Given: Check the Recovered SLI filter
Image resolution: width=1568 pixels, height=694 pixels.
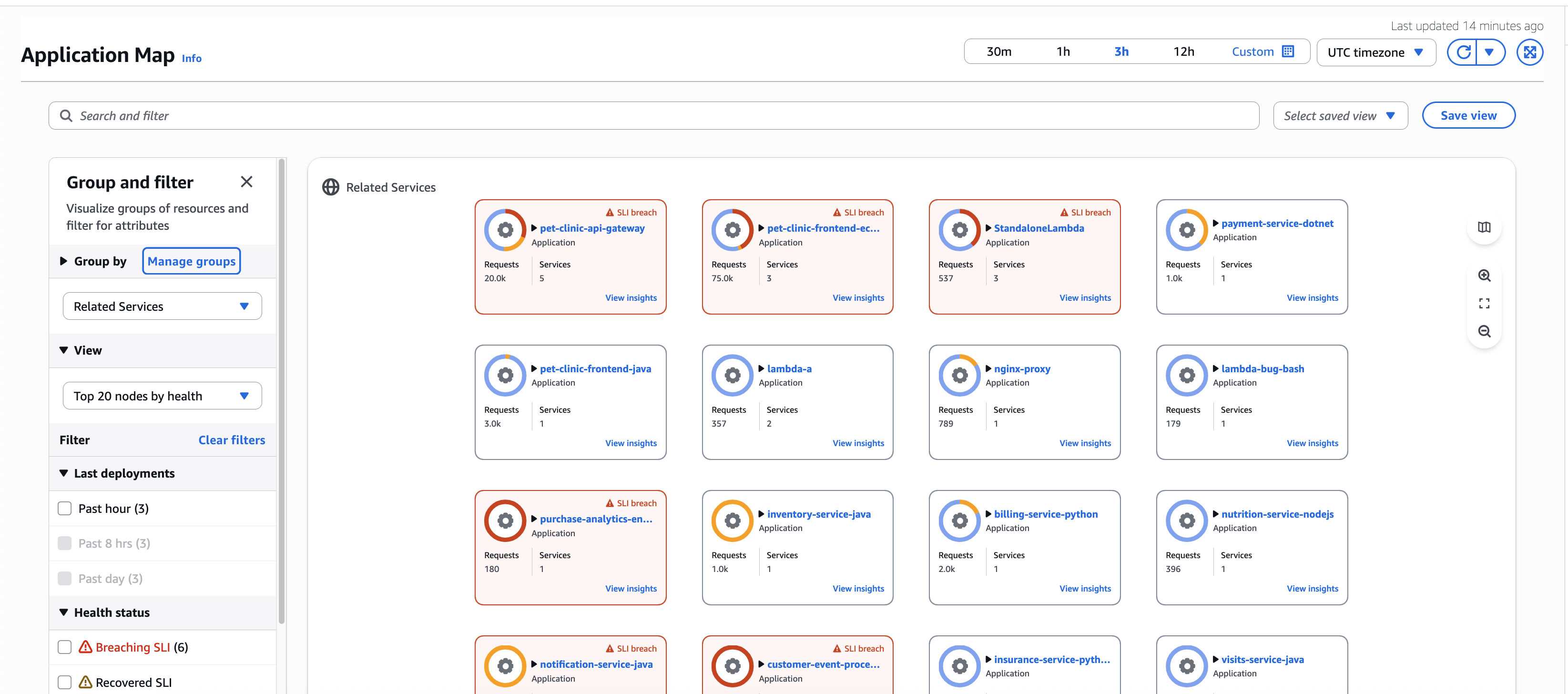Looking at the screenshot, I should point(64,682).
